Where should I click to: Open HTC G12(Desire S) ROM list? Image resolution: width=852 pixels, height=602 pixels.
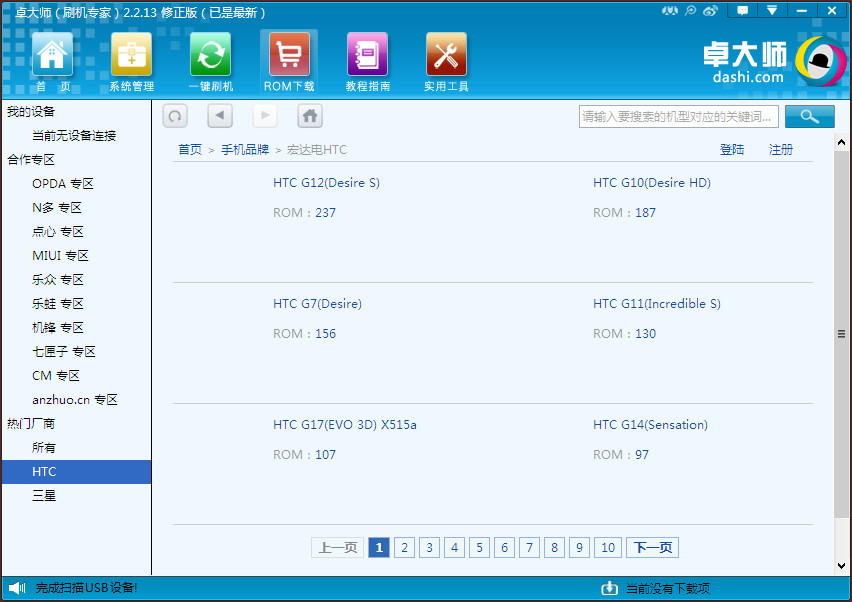tap(327, 183)
